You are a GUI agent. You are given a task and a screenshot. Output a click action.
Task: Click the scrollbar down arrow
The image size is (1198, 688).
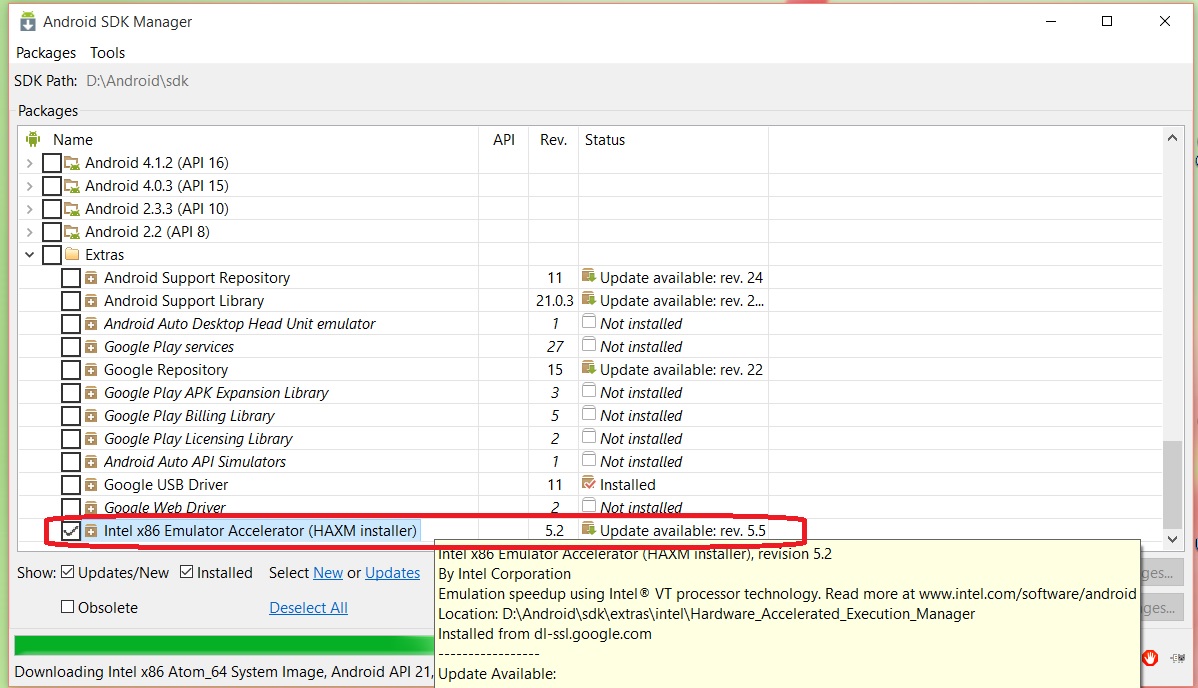click(1172, 539)
